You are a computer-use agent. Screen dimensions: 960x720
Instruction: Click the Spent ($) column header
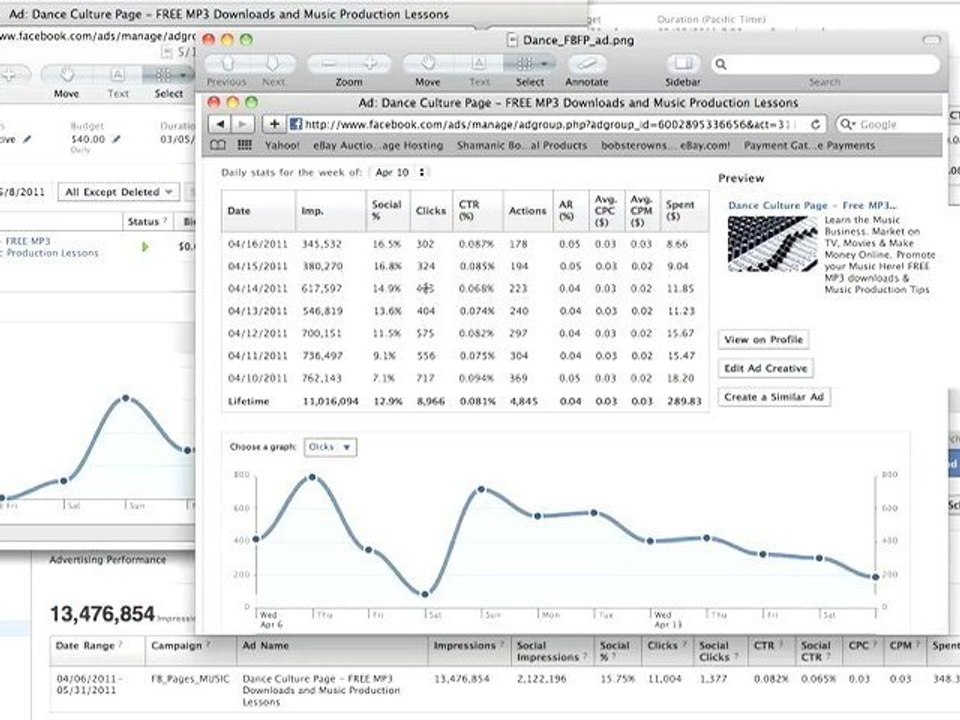[x=684, y=211]
